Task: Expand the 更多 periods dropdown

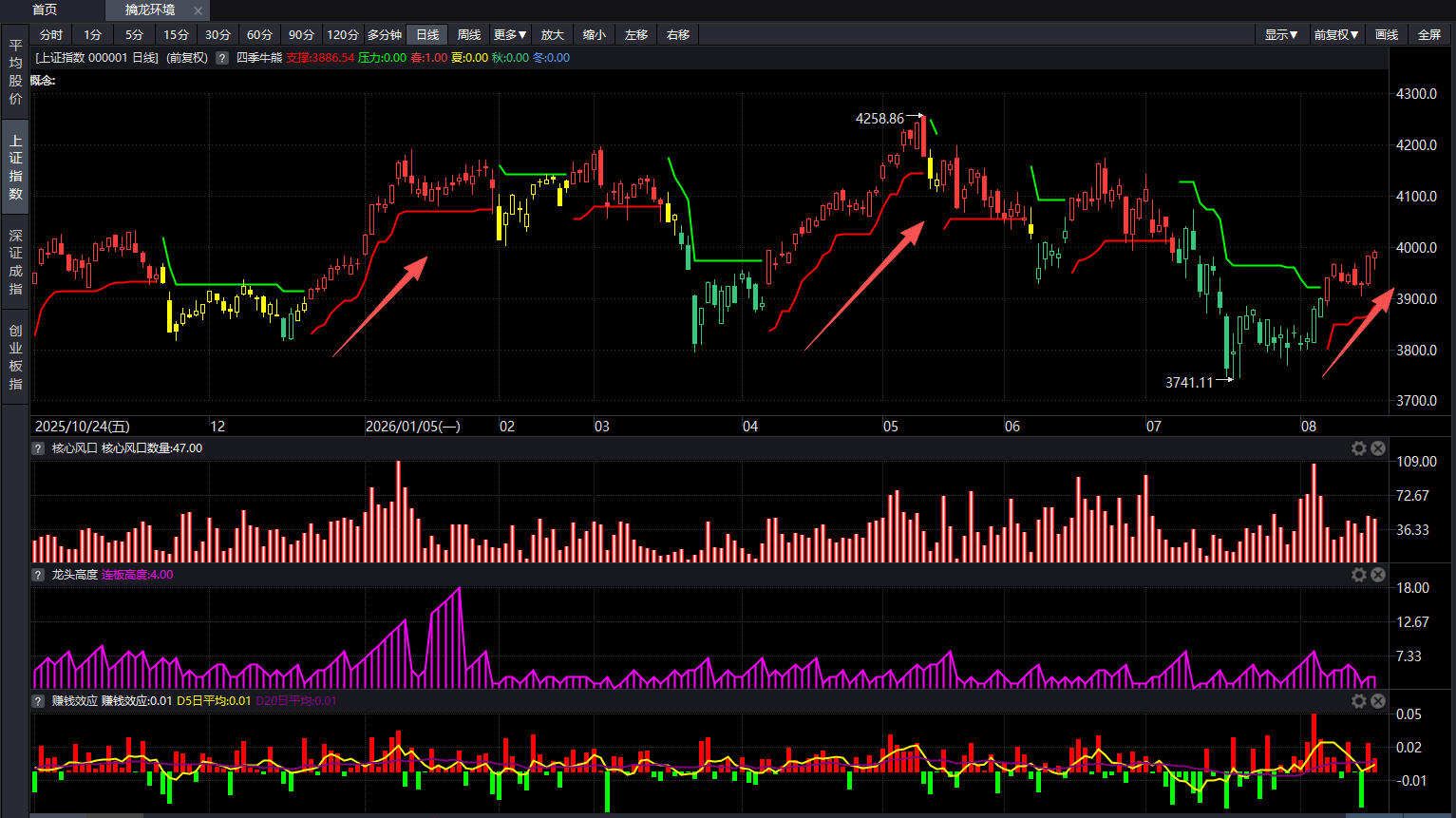Action: [511, 34]
